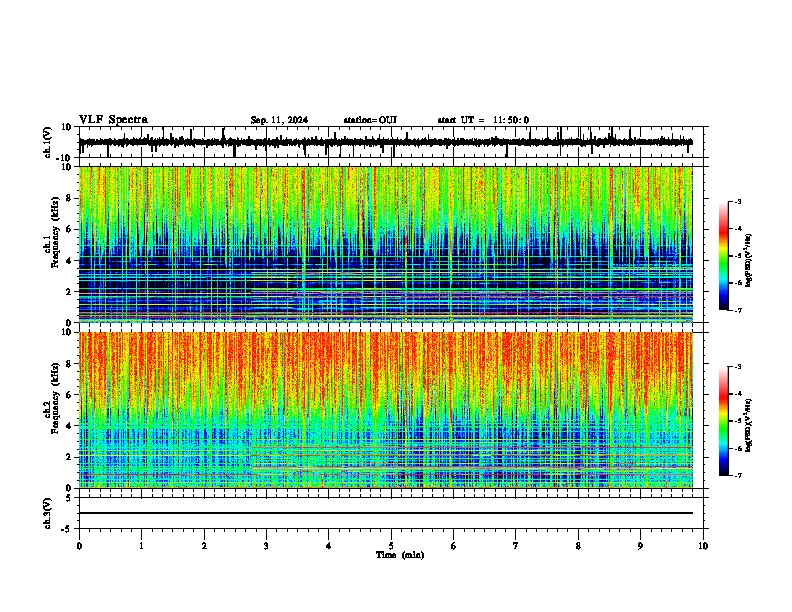
Task: Click time axis tick label "1"
Action: (141, 546)
